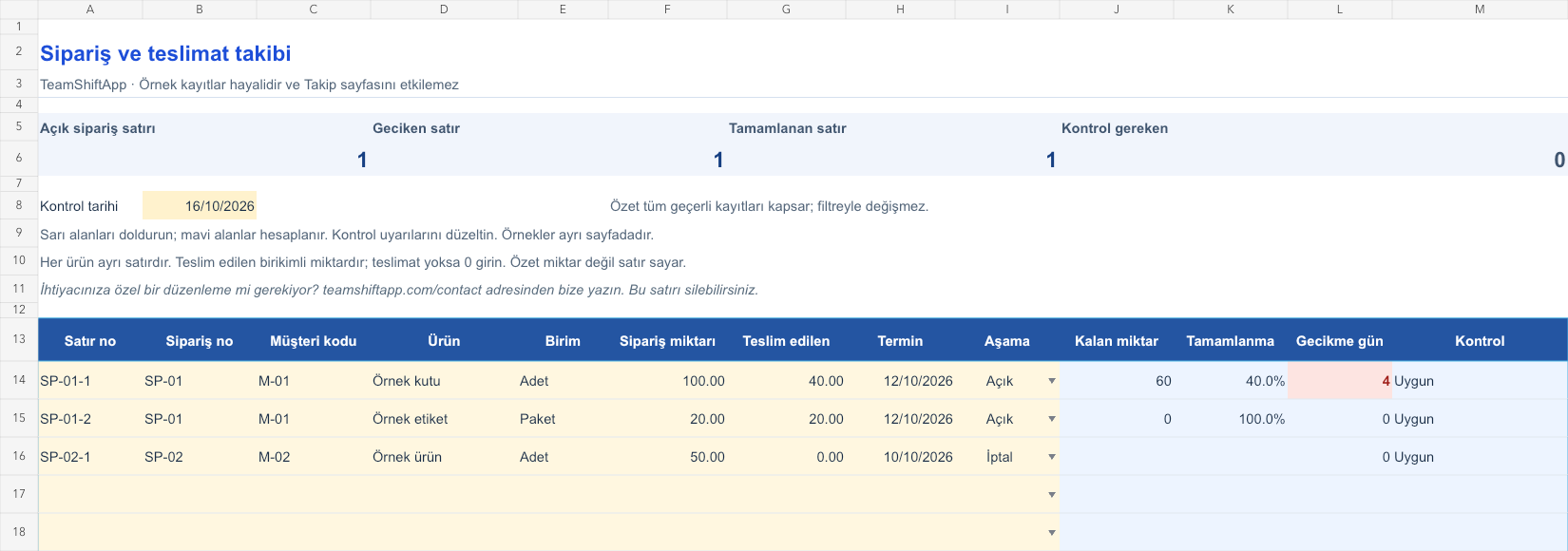Click the "Açık sipariş satırı" summary label

pos(98,128)
